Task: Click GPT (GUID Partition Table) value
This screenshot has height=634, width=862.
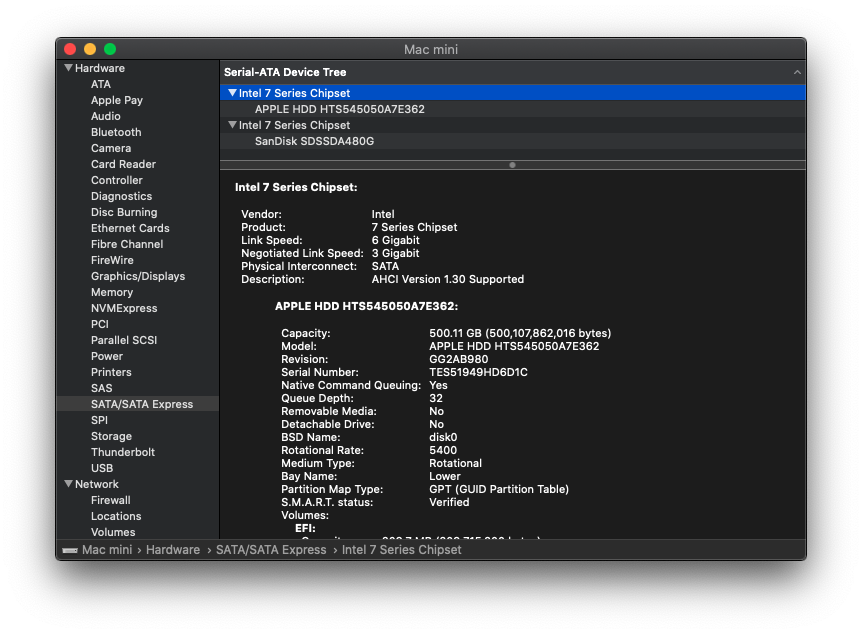Action: click(x=499, y=489)
